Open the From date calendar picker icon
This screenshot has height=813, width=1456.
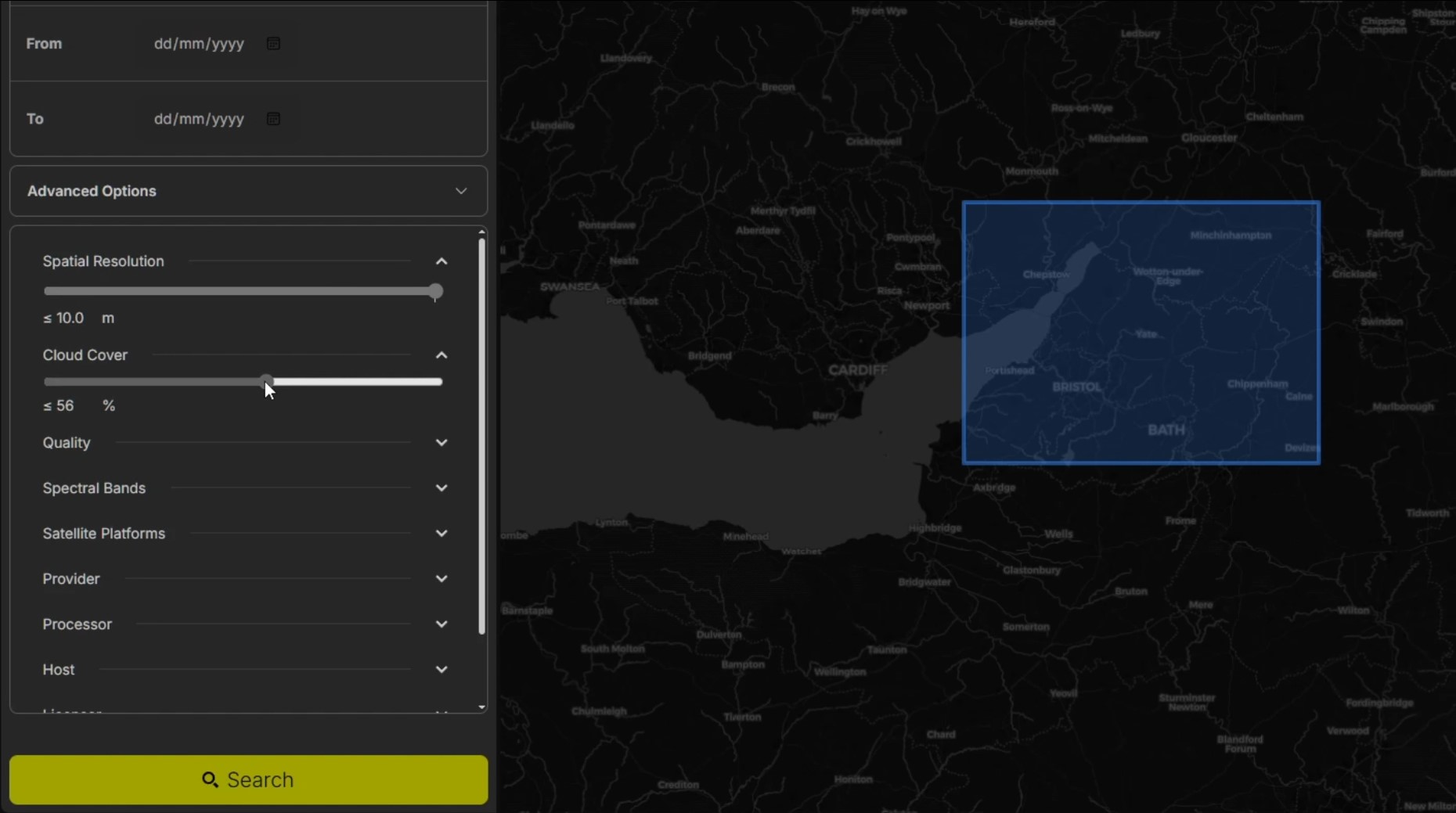click(273, 44)
